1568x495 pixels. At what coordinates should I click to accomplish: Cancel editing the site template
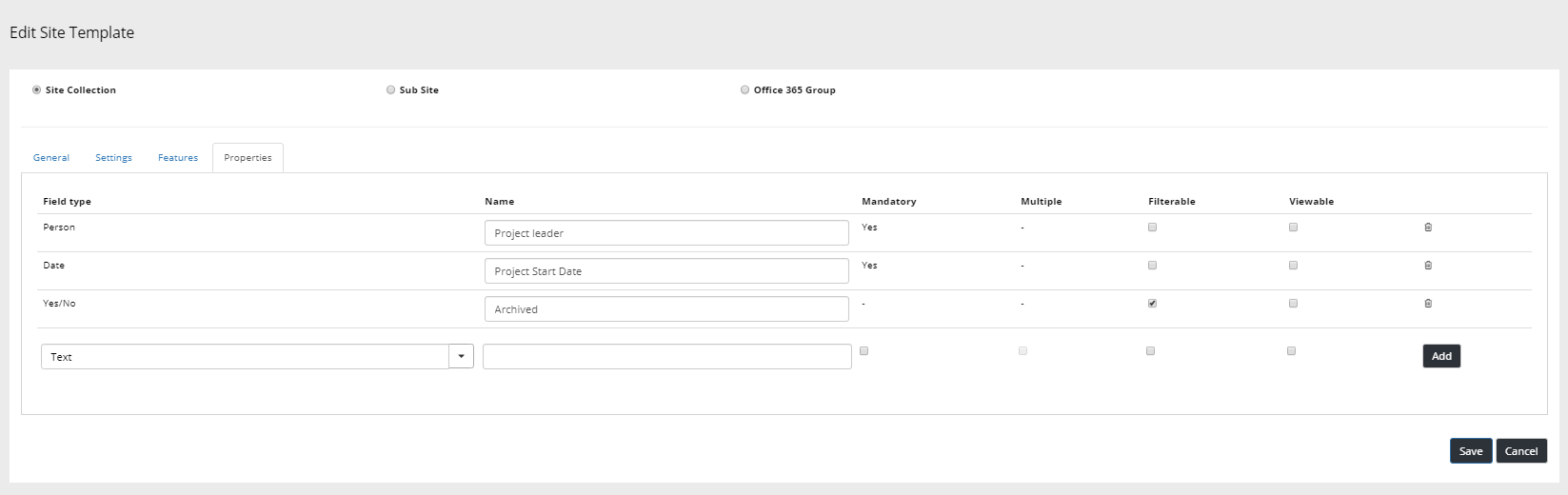pos(1521,451)
